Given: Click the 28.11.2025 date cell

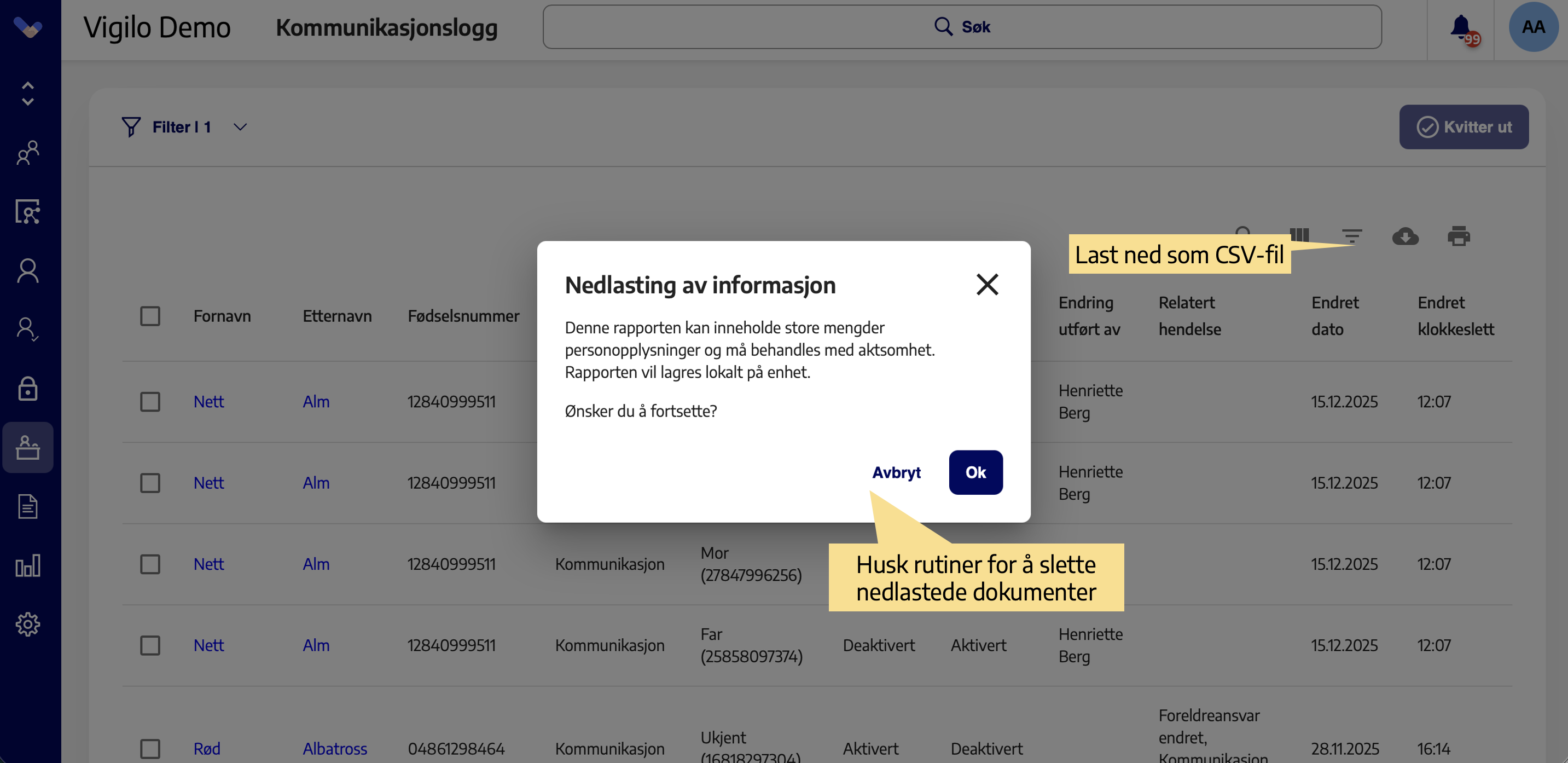Looking at the screenshot, I should tap(1345, 749).
